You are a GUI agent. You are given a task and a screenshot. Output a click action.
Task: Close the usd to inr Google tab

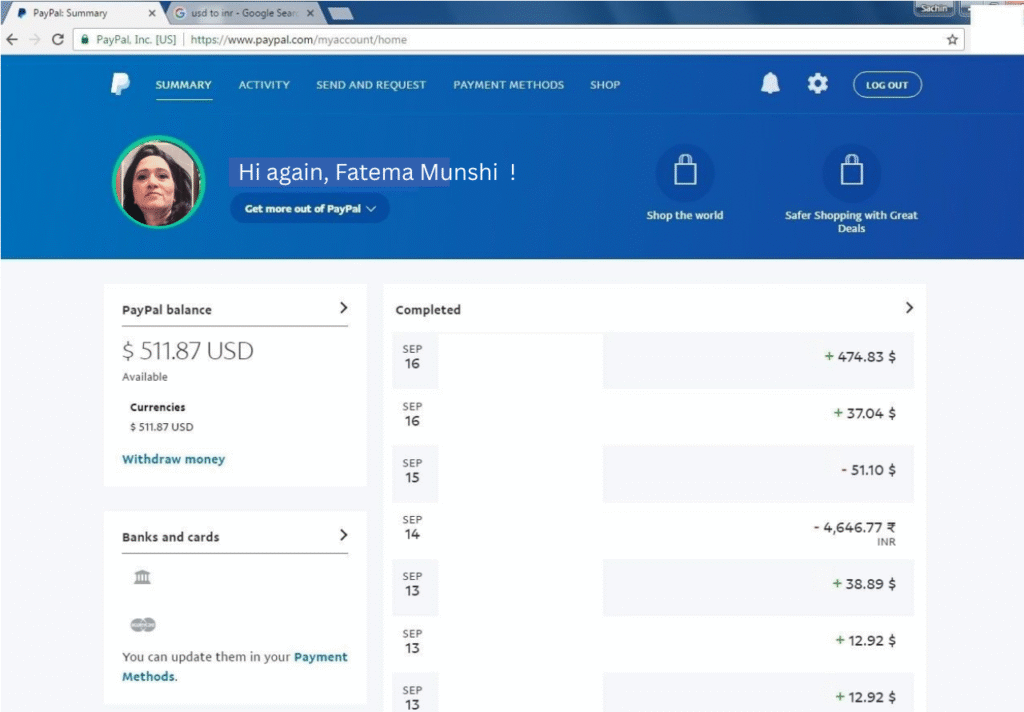[310, 13]
